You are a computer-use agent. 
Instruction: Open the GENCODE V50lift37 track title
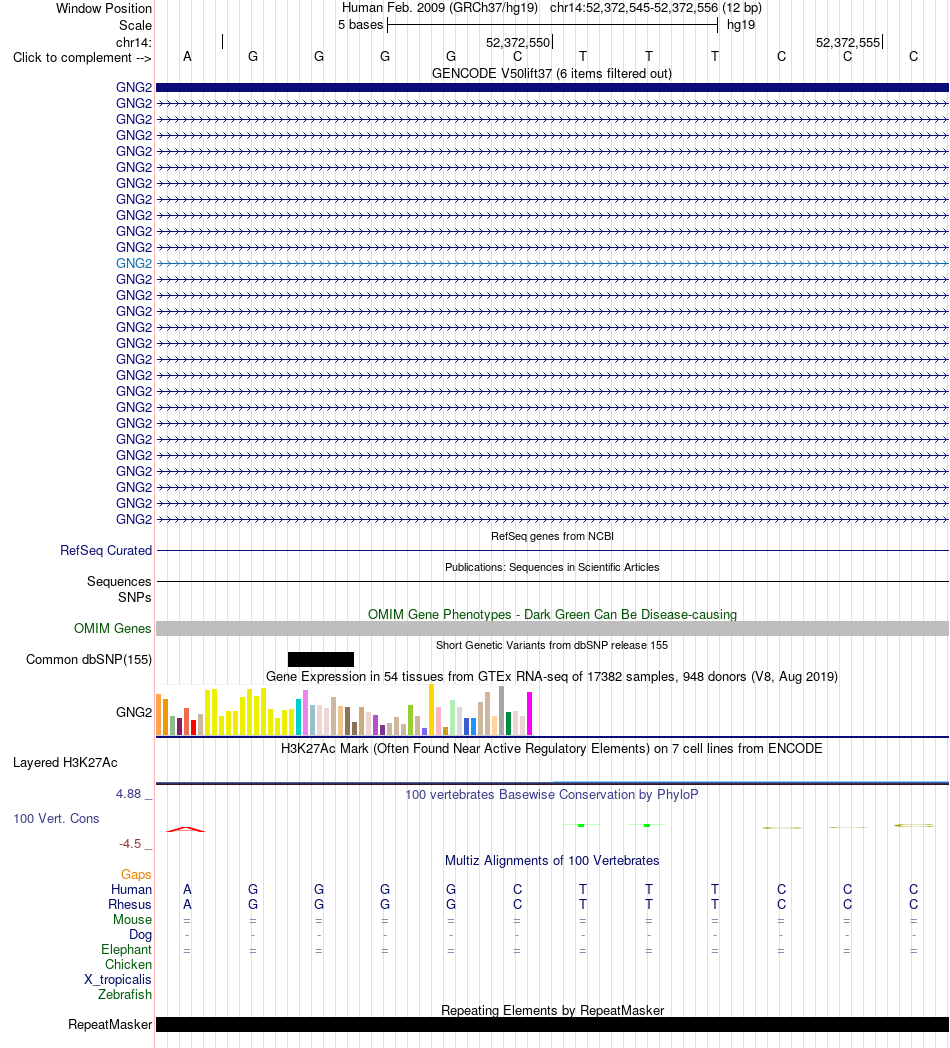point(552,74)
